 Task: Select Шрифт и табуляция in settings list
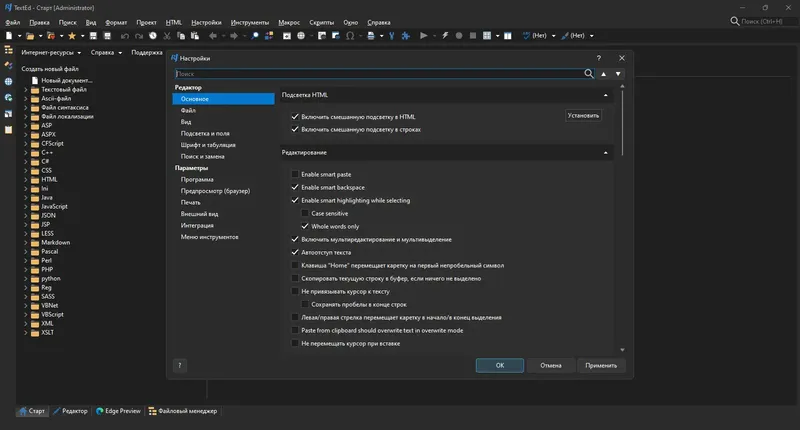point(209,145)
